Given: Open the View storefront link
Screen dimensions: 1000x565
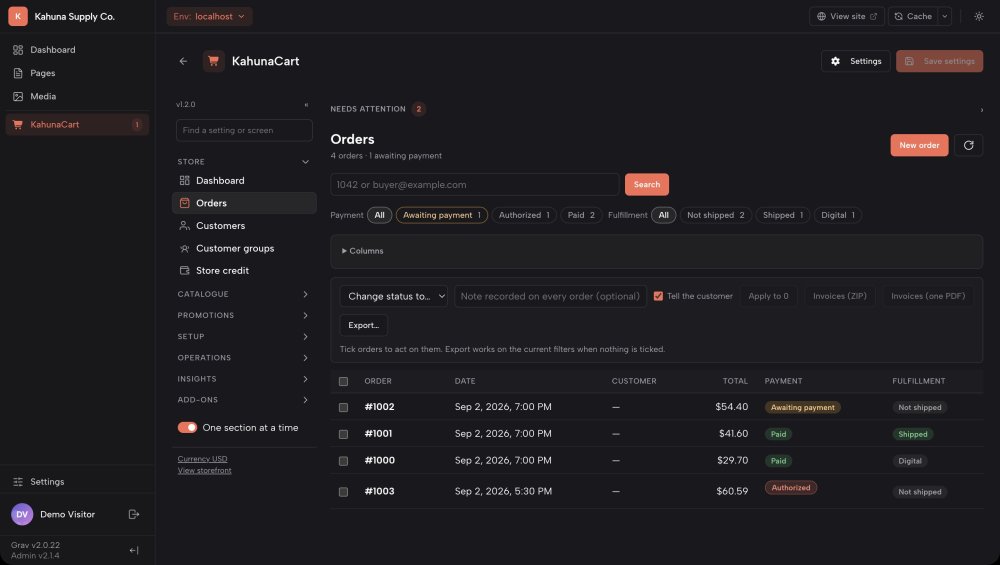Looking at the screenshot, I should pos(204,471).
